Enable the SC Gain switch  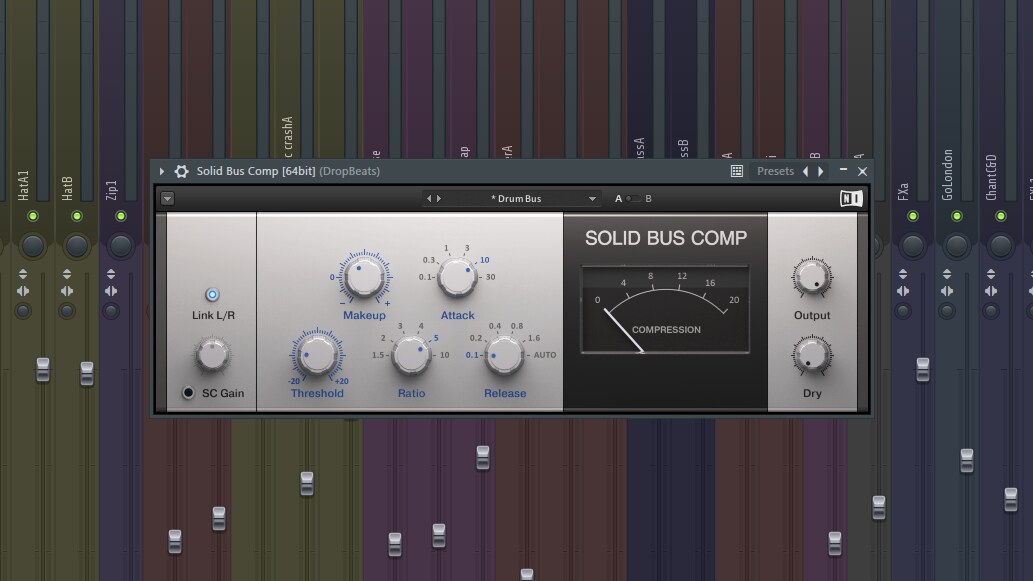(188, 393)
